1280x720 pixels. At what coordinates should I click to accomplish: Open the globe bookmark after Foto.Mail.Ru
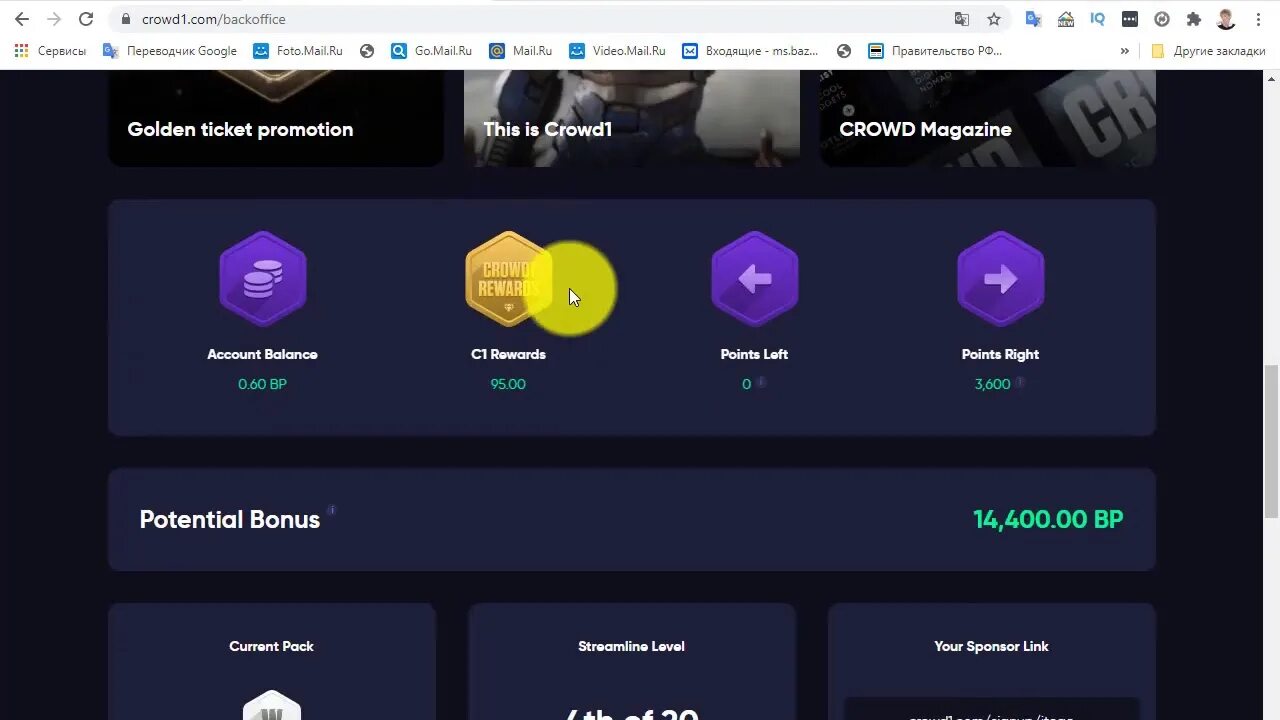[x=367, y=51]
